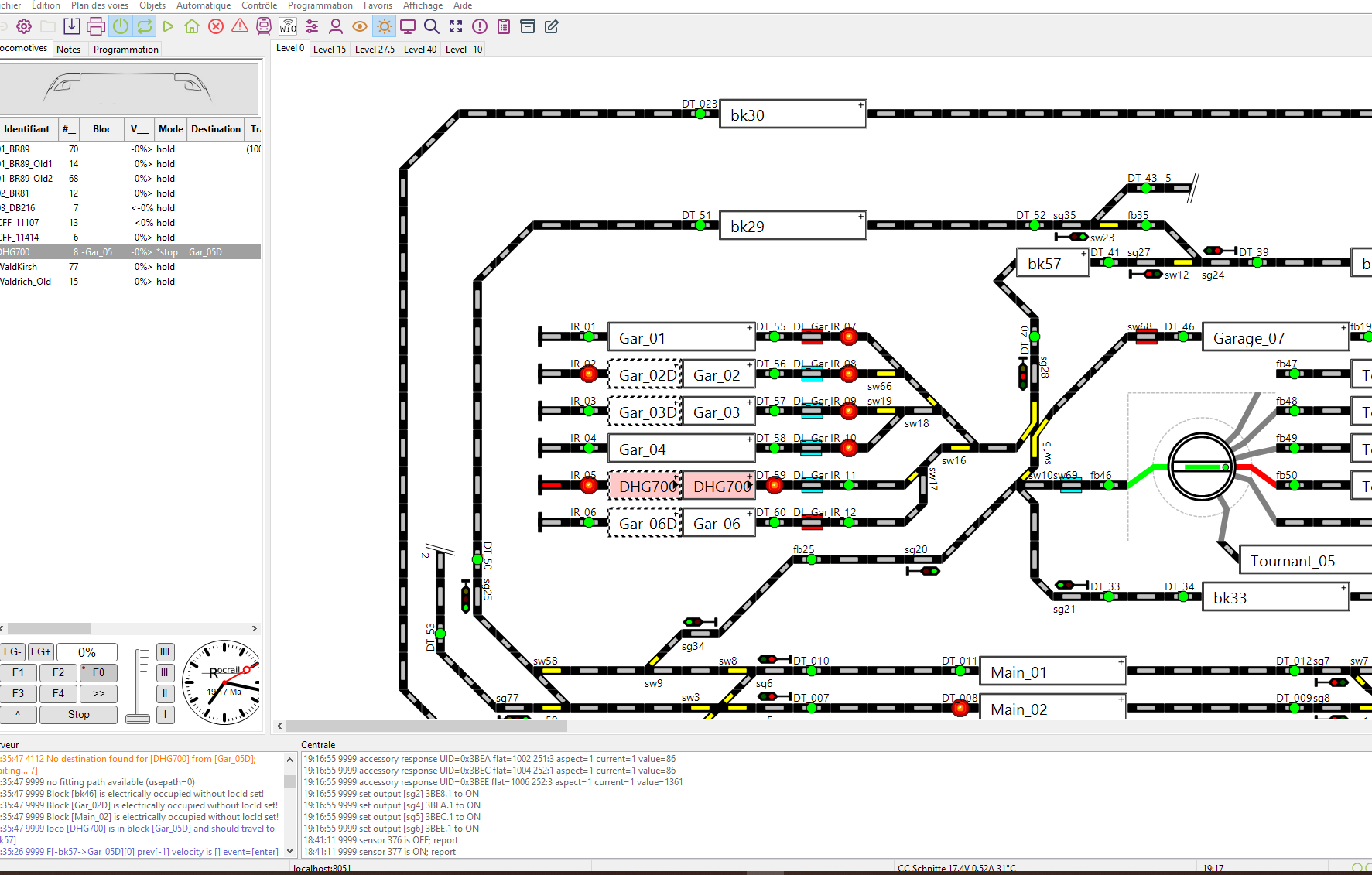Switch to Level 15 tab
This screenshot has height=875, width=1372.
click(330, 49)
